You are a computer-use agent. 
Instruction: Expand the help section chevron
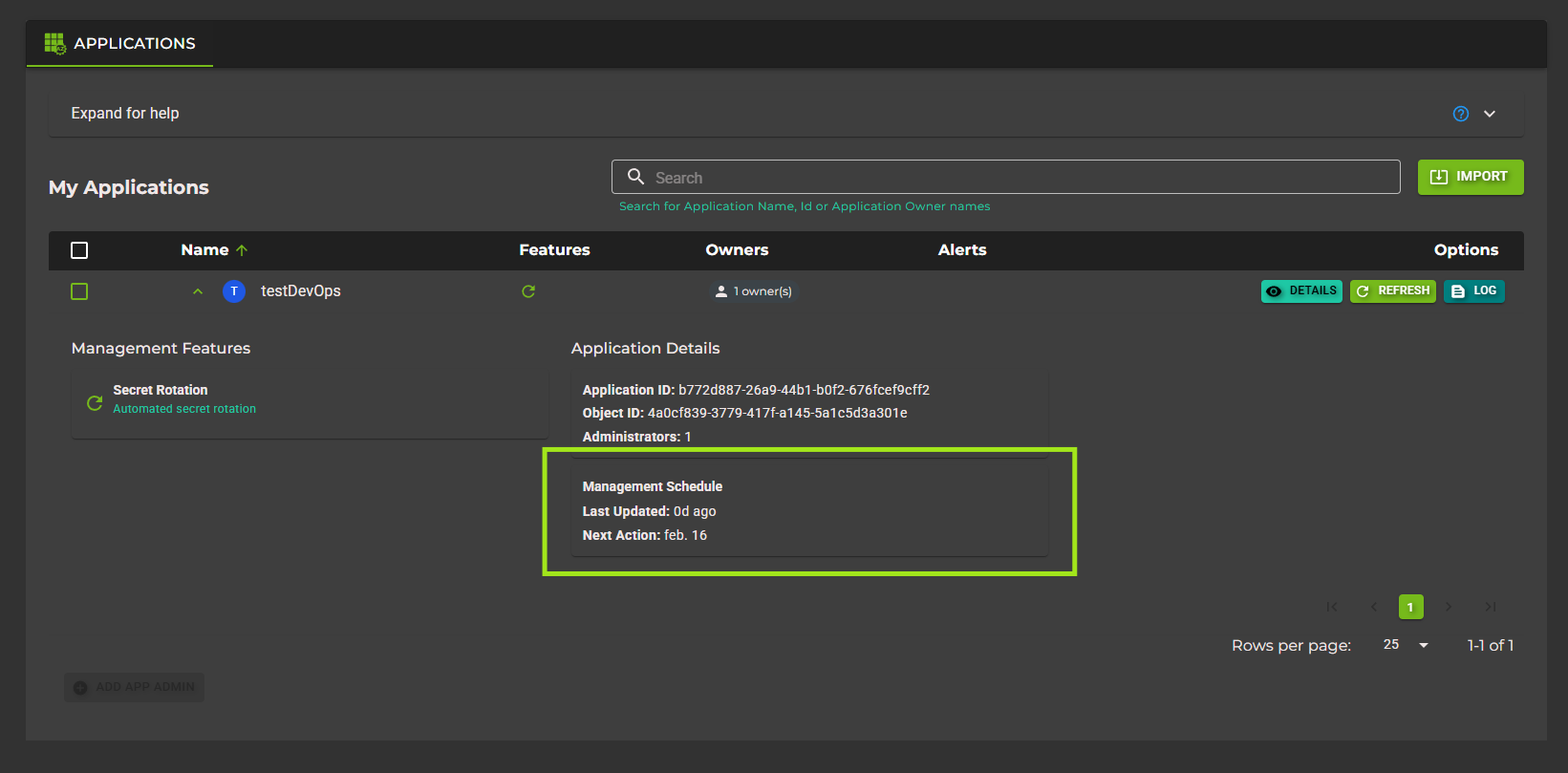(1489, 114)
